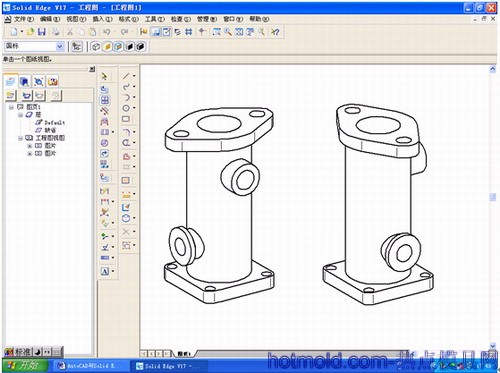Collapse the 工程图视图 tree node
Image resolution: width=500 pixels, height=373 pixels.
(20, 138)
